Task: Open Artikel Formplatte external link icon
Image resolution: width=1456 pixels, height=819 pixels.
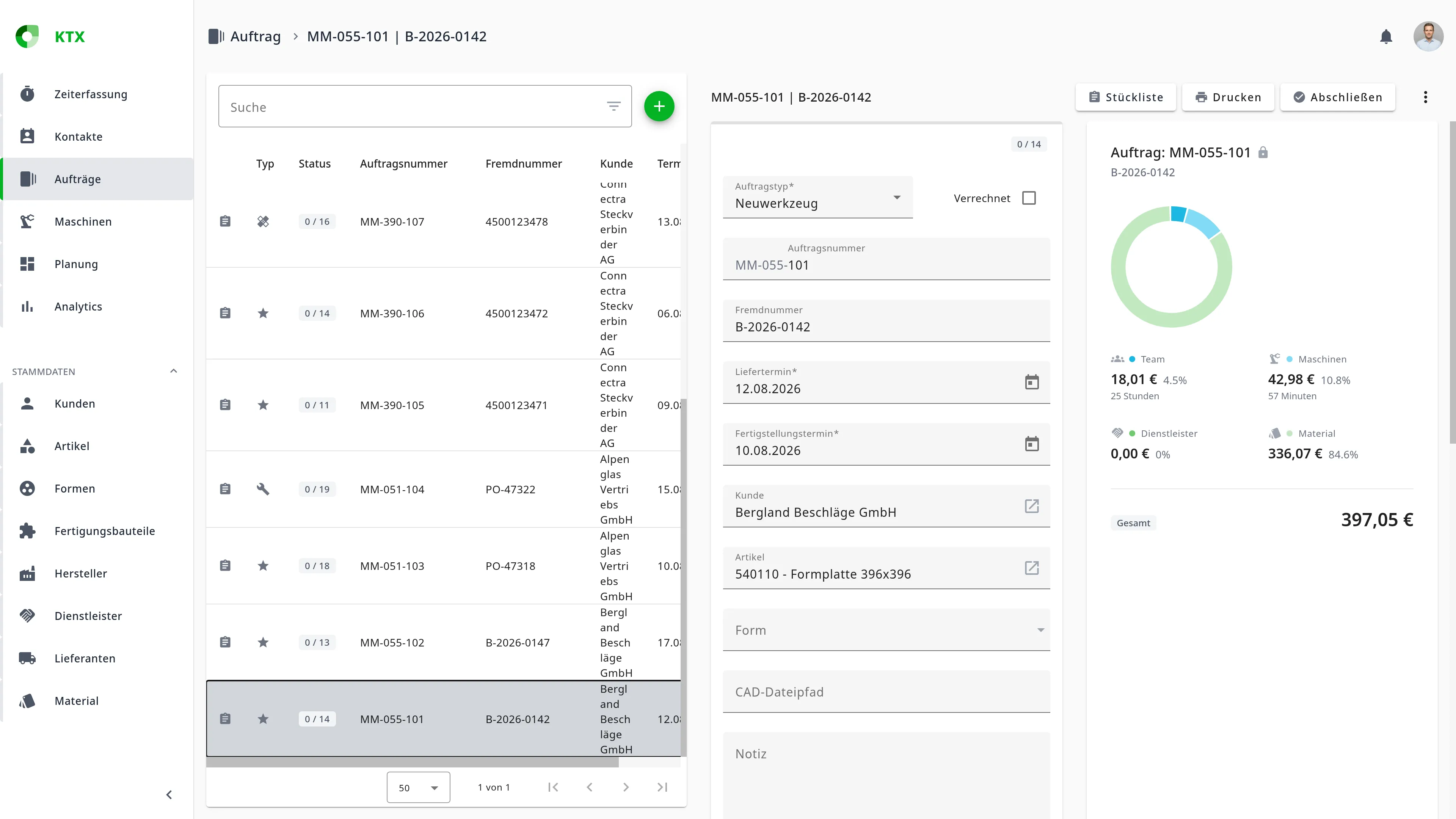Action: pyautogui.click(x=1031, y=568)
